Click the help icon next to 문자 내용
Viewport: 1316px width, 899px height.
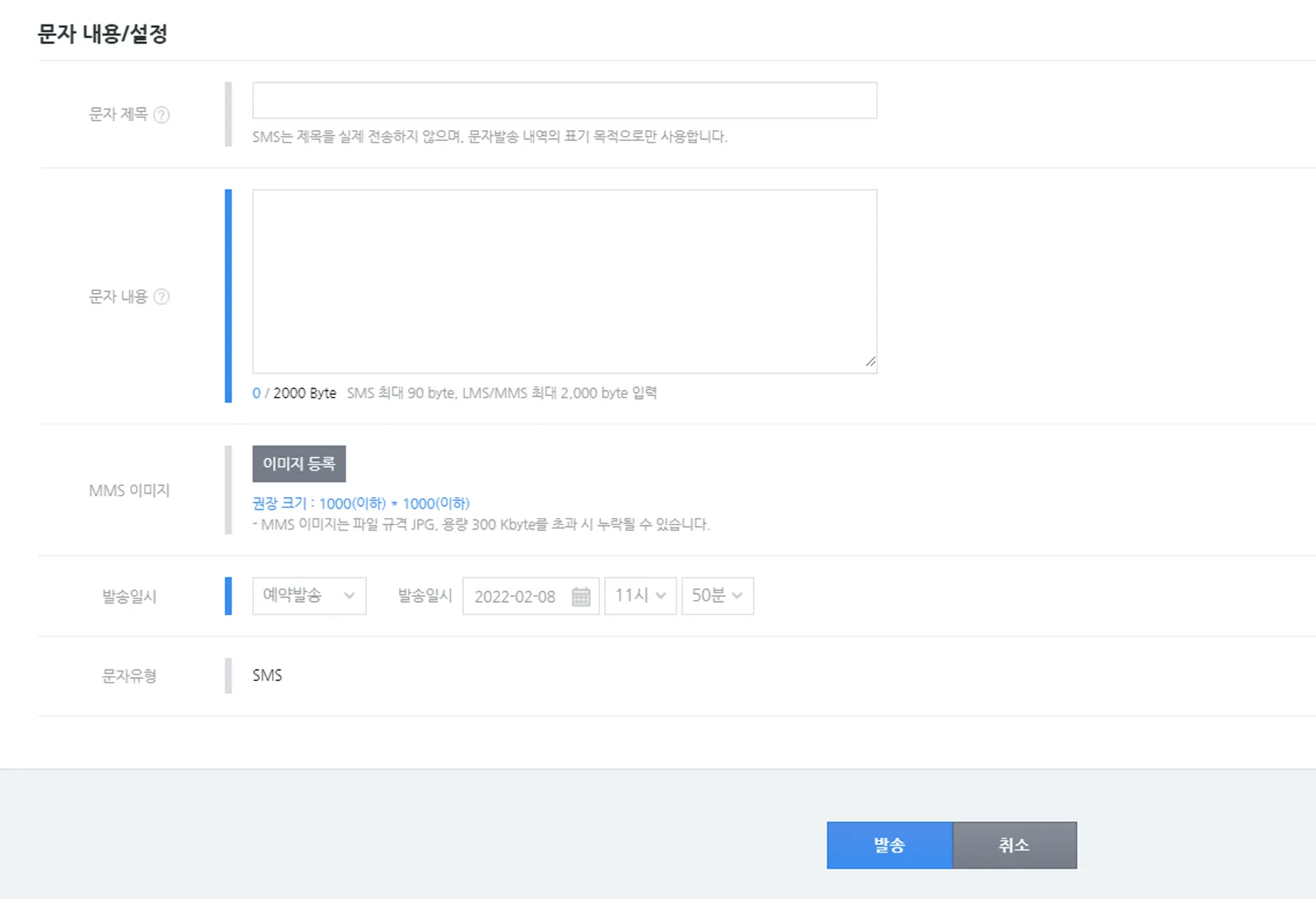coord(161,296)
